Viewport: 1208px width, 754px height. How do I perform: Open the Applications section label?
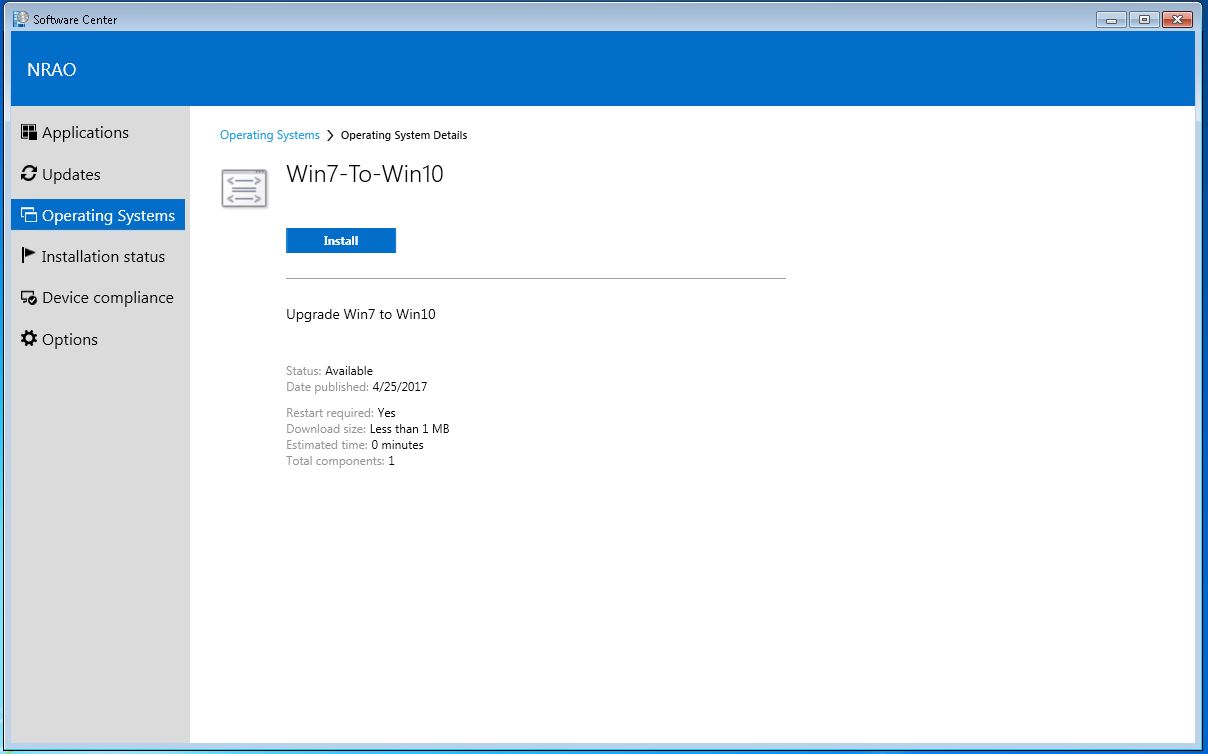click(x=85, y=133)
